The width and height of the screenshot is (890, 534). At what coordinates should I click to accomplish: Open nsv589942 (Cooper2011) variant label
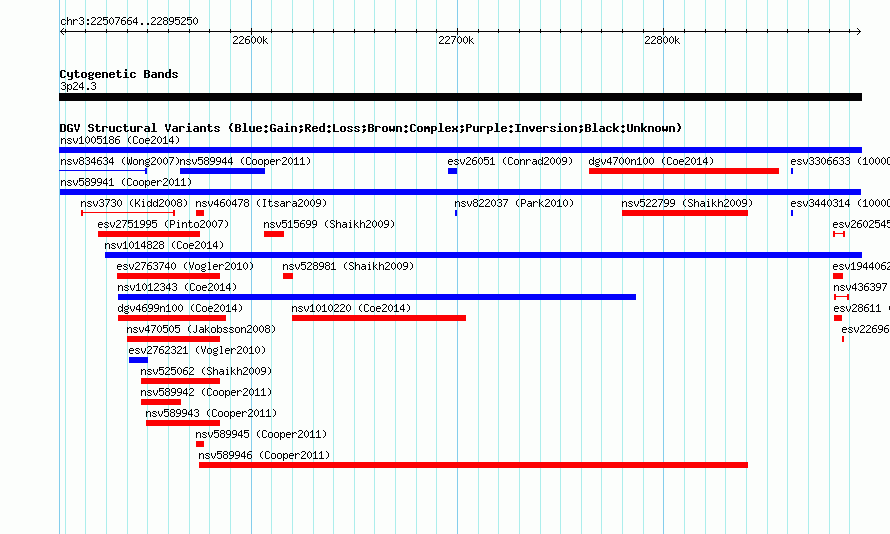click(x=206, y=392)
